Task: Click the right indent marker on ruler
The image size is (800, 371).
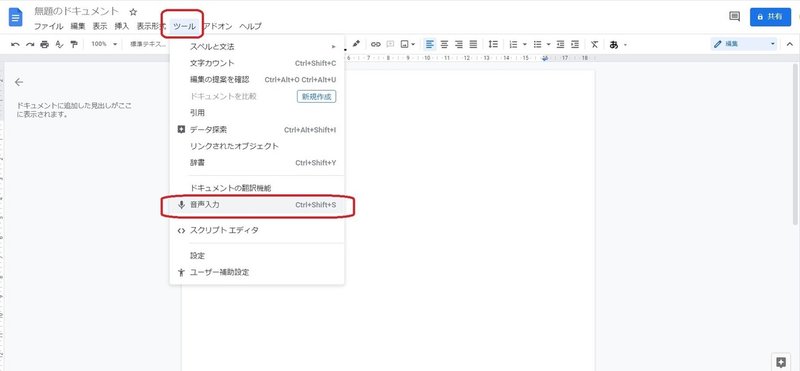Action: coord(545,58)
